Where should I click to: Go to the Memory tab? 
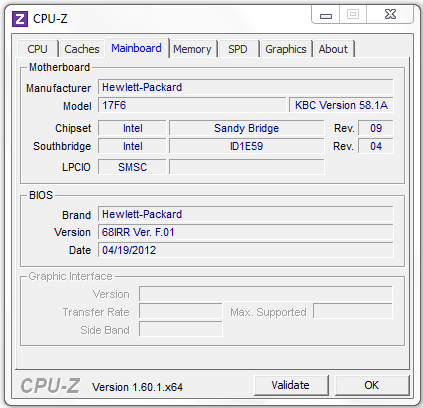click(x=192, y=49)
